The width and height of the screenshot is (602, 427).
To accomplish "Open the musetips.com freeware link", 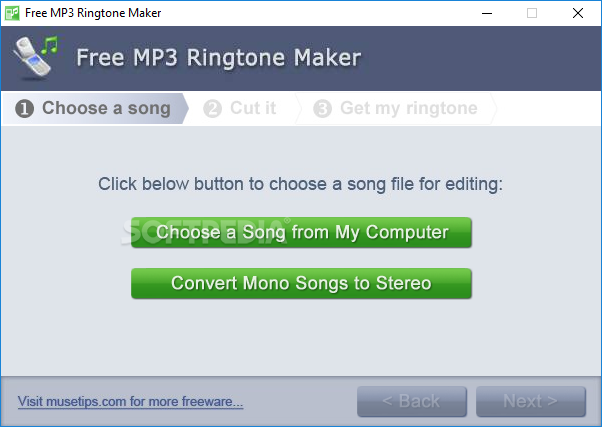I will click(x=131, y=402).
